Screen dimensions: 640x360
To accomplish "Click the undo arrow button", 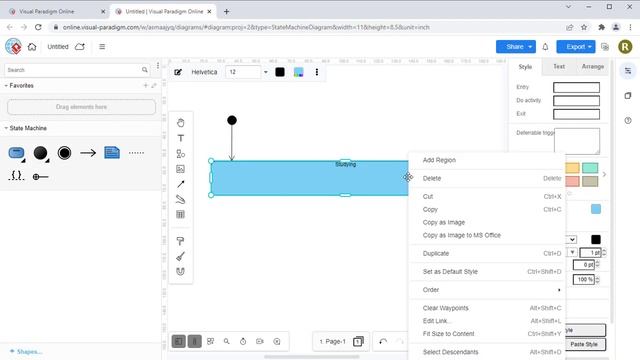I will 383,341.
